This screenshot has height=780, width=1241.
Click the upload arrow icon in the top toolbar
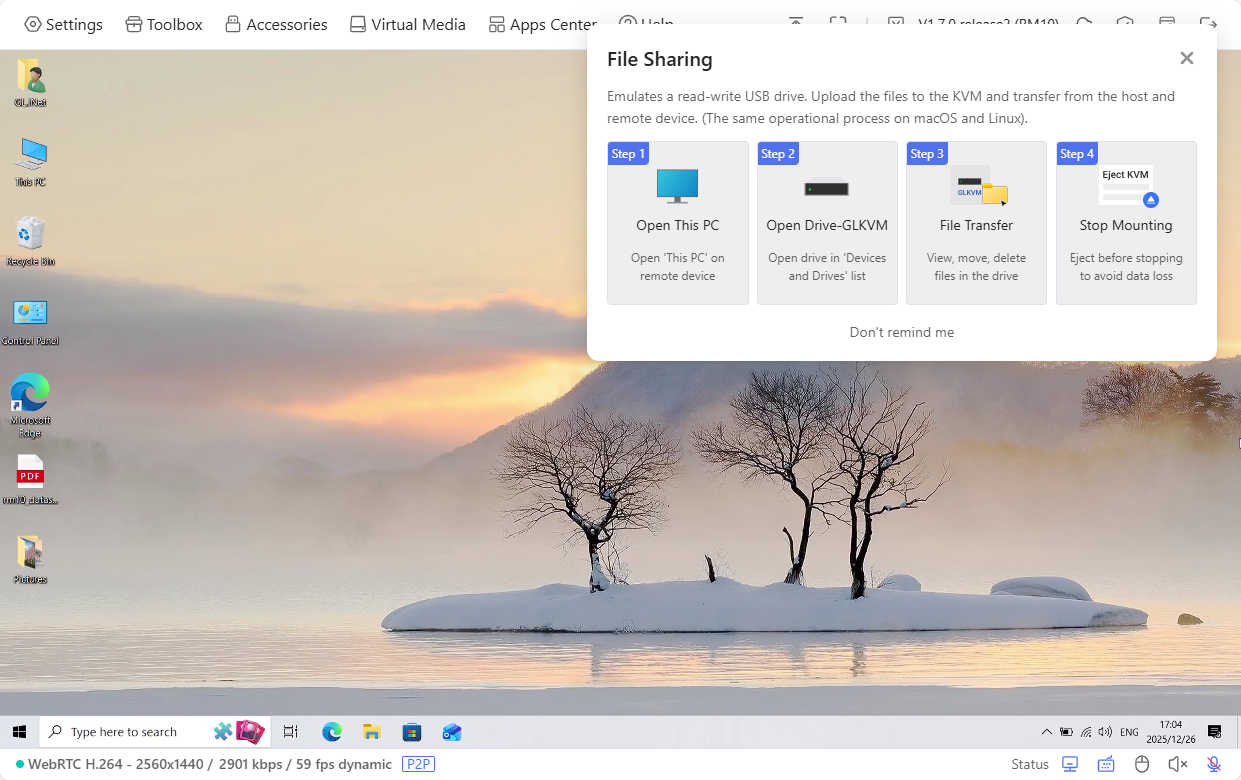795,23
